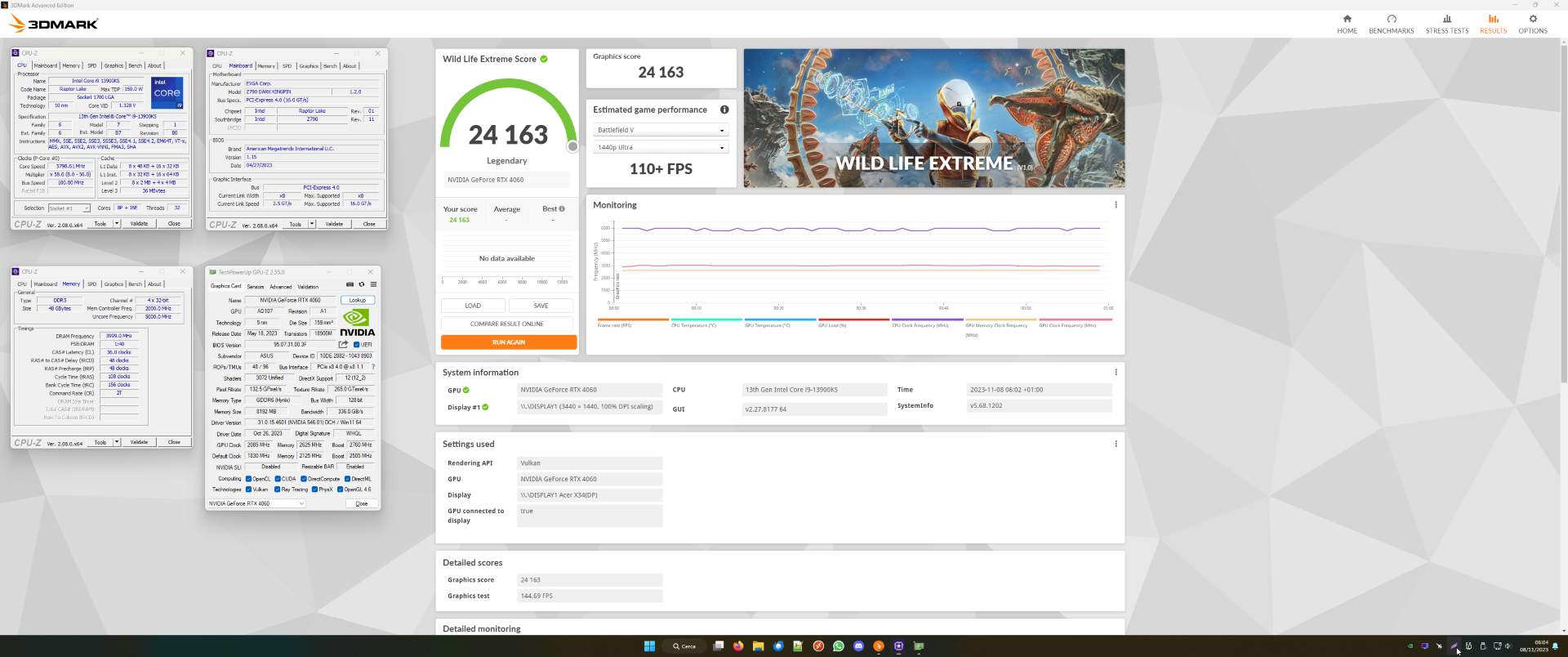Open Stress Tests section
Screen dimensions: 1568x657
coord(1447,24)
